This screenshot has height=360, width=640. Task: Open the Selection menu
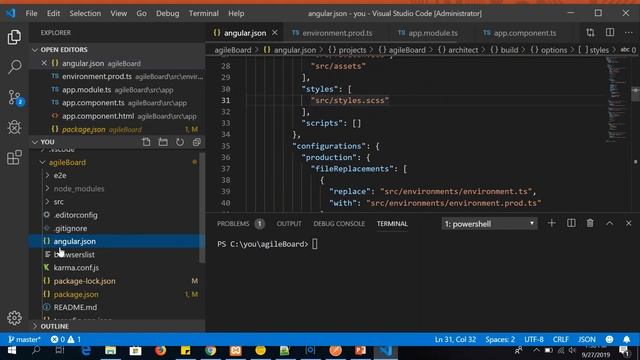pyautogui.click(x=85, y=13)
